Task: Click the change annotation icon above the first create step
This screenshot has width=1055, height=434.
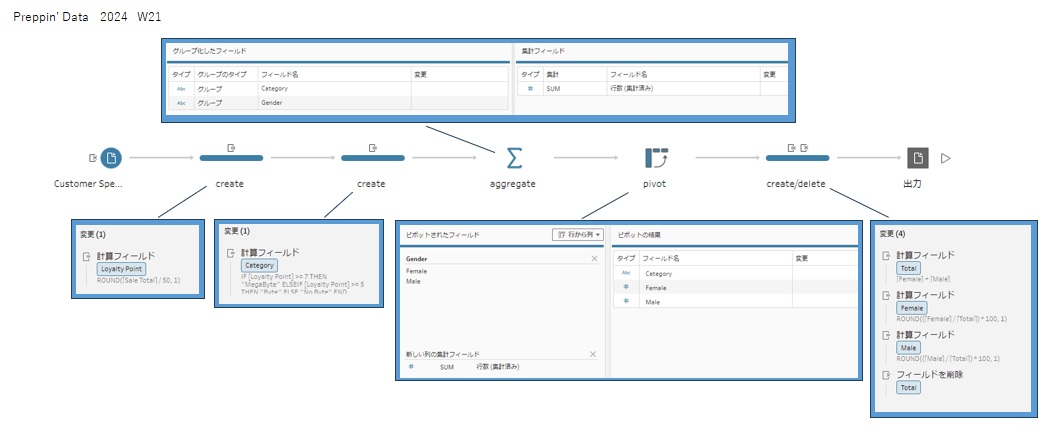Action: [231, 147]
